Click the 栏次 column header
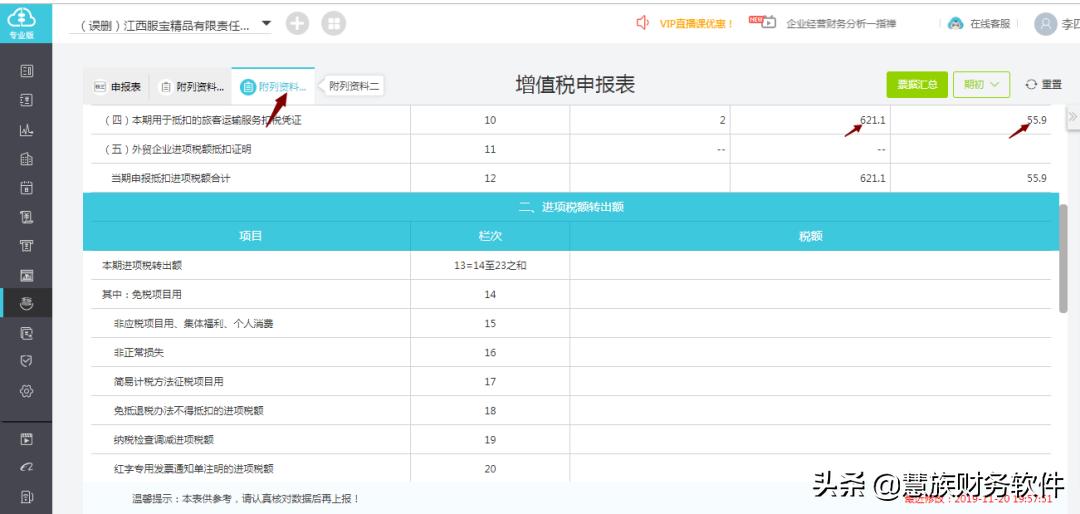The width and height of the screenshot is (1080, 514). (490, 236)
